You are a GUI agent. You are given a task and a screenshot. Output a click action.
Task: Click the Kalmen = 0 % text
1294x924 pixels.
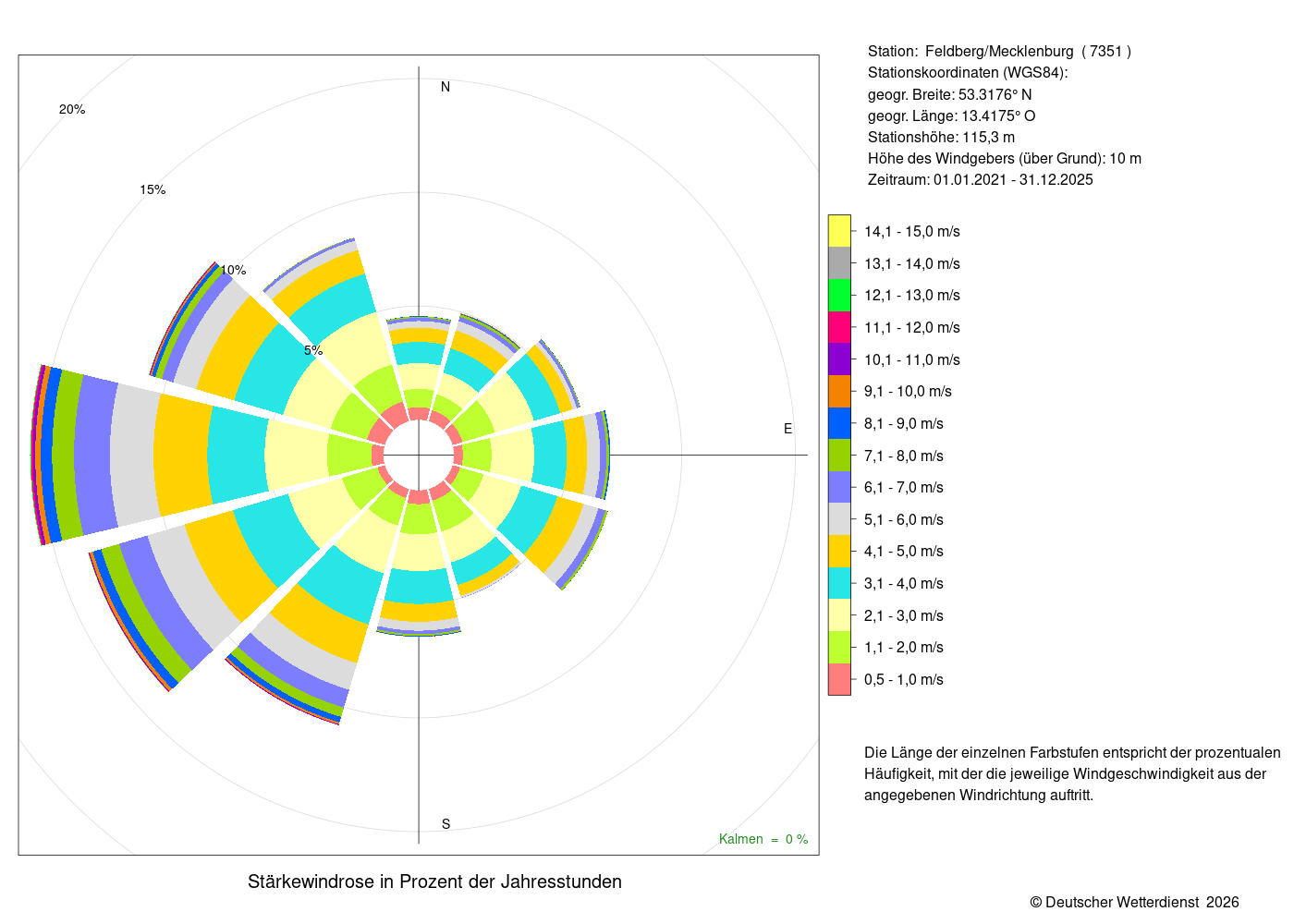click(x=763, y=839)
